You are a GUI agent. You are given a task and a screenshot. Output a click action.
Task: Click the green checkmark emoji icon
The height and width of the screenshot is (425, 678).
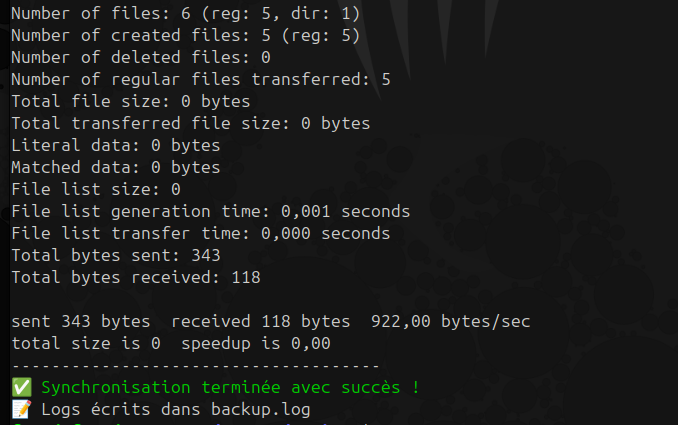tap(21, 387)
